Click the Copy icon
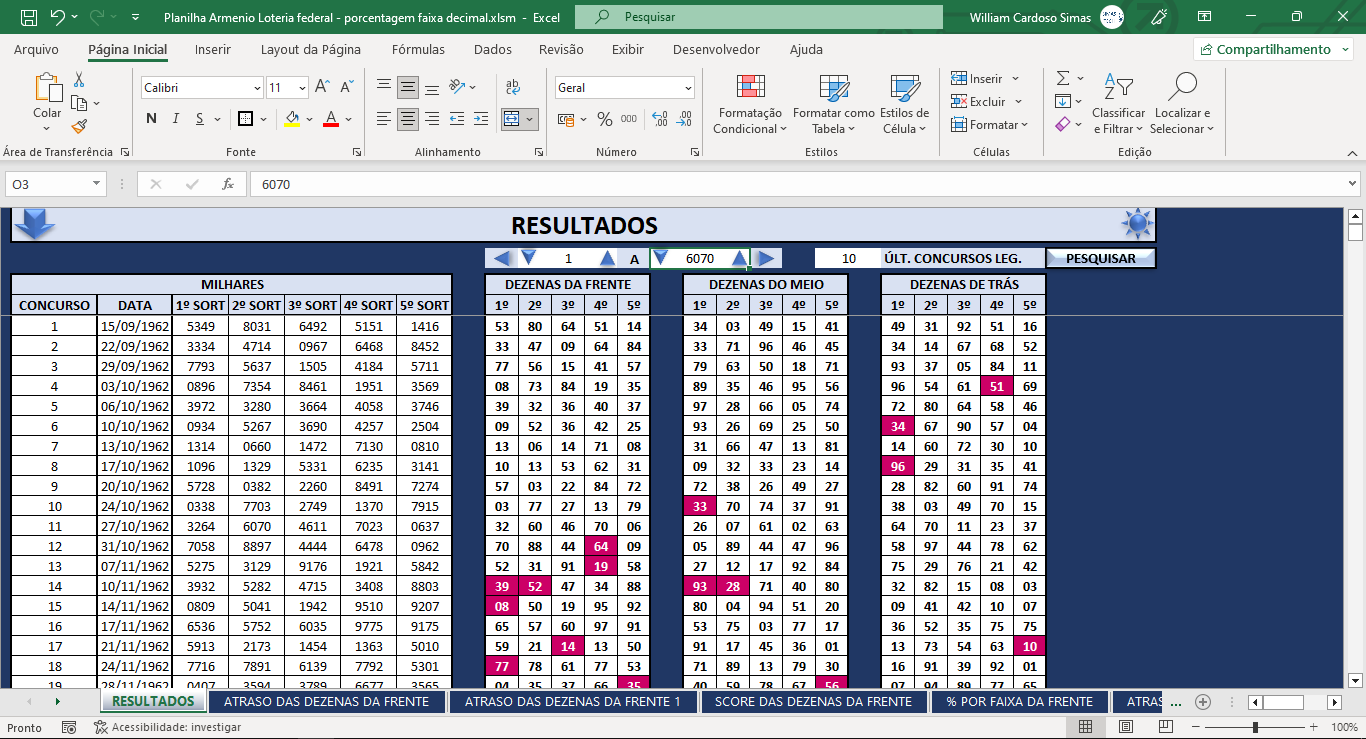This screenshot has height=739, width=1366. tap(79, 103)
